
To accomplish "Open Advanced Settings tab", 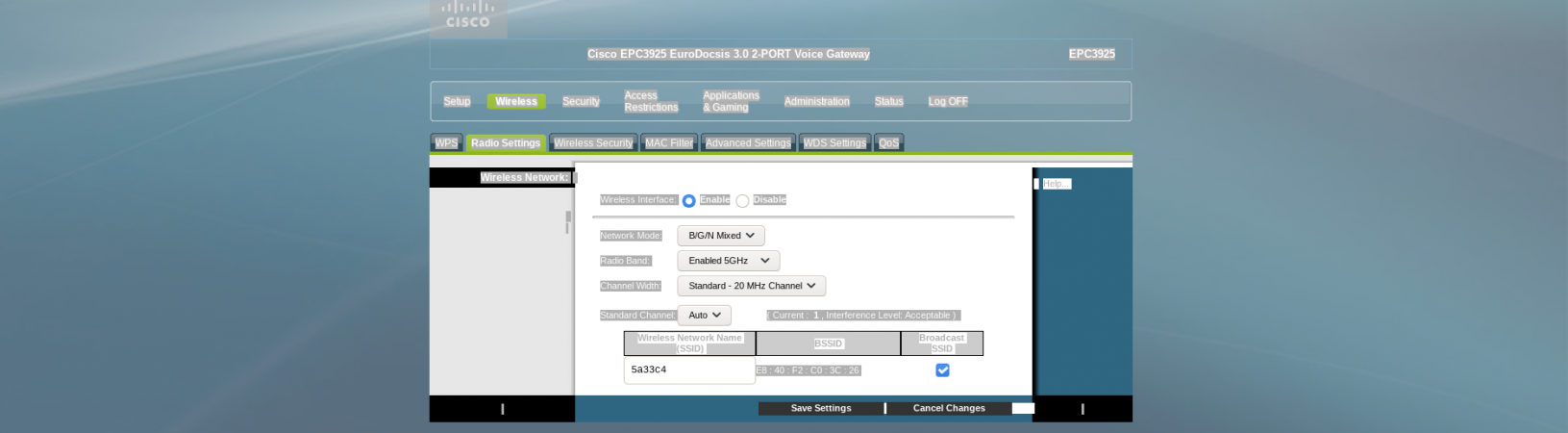I will (x=748, y=142).
